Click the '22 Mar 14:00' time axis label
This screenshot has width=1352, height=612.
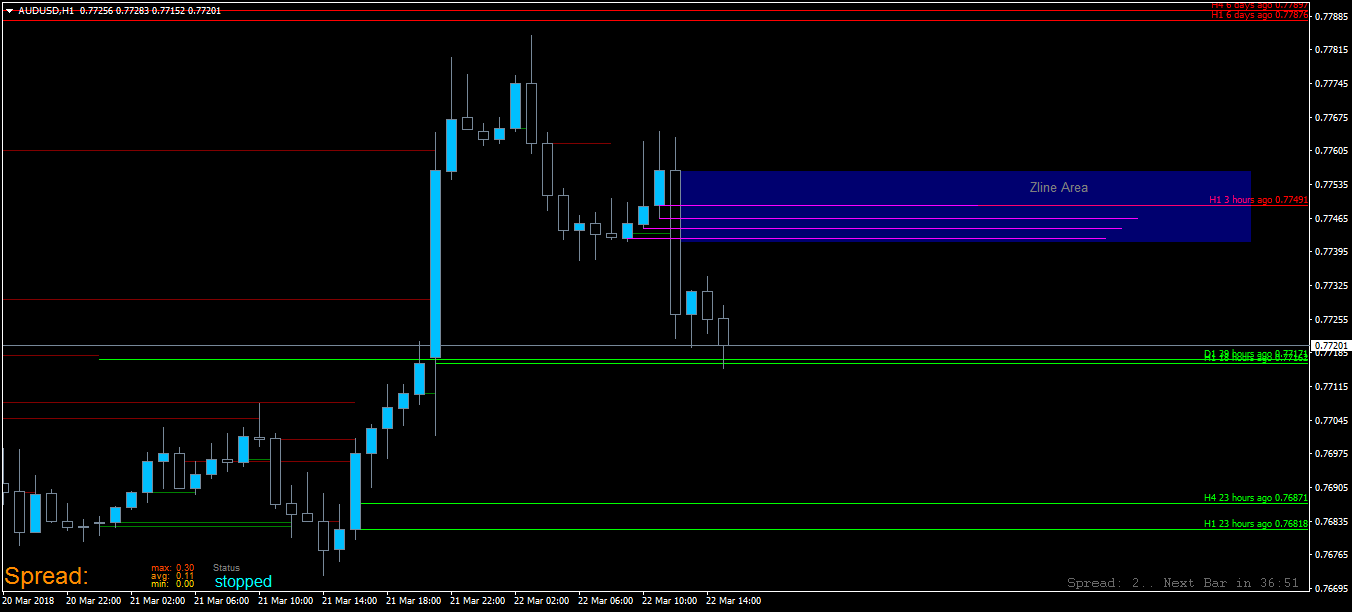pyautogui.click(x=734, y=601)
